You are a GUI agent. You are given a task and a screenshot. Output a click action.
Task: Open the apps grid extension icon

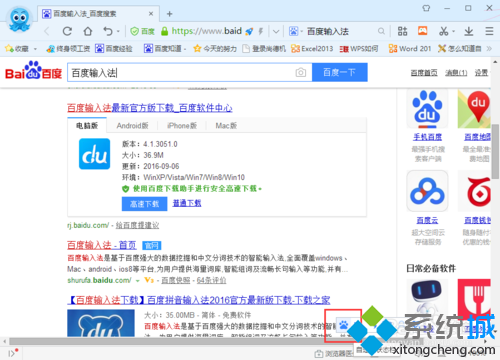pos(402,31)
